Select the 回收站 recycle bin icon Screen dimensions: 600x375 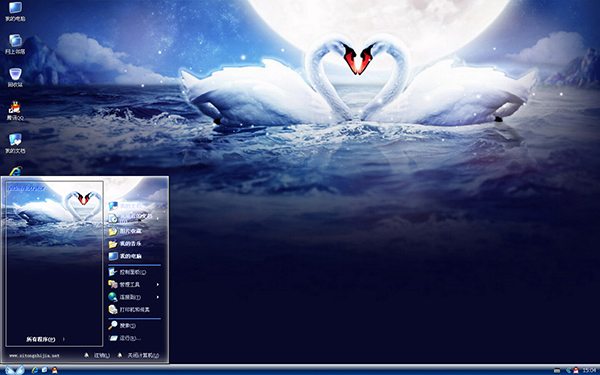click(x=15, y=77)
